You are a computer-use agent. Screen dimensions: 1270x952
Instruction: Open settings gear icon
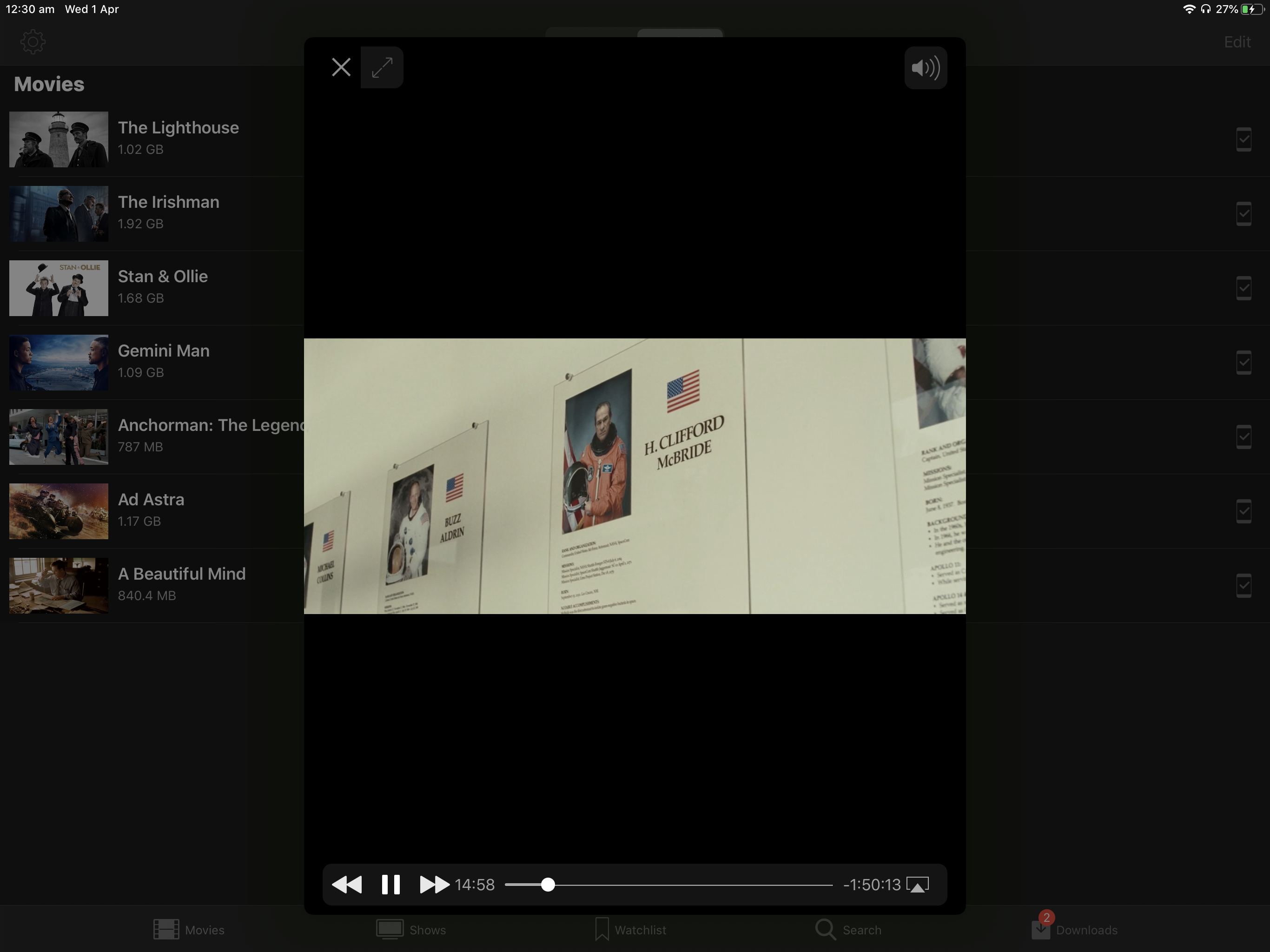point(33,42)
